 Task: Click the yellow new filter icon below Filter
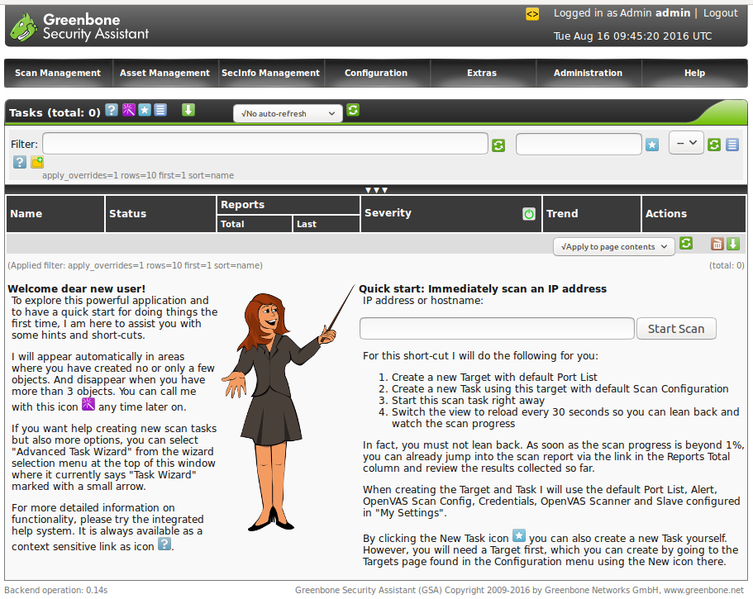point(37,162)
